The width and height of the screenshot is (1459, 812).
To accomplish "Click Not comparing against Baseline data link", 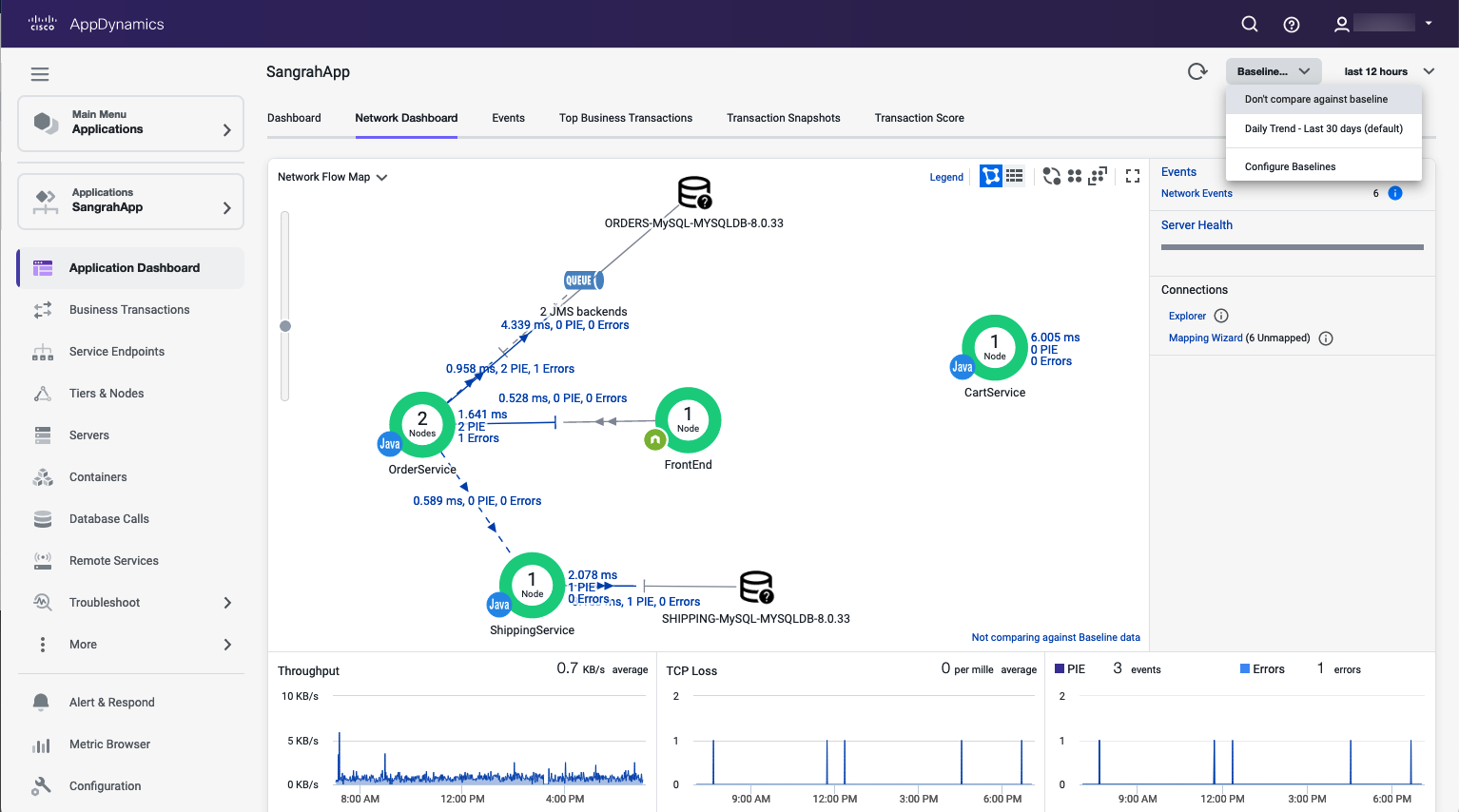I will click(x=1056, y=638).
